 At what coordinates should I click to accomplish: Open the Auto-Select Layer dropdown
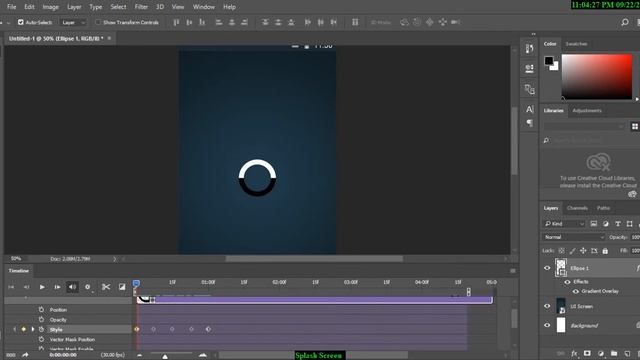(73, 22)
